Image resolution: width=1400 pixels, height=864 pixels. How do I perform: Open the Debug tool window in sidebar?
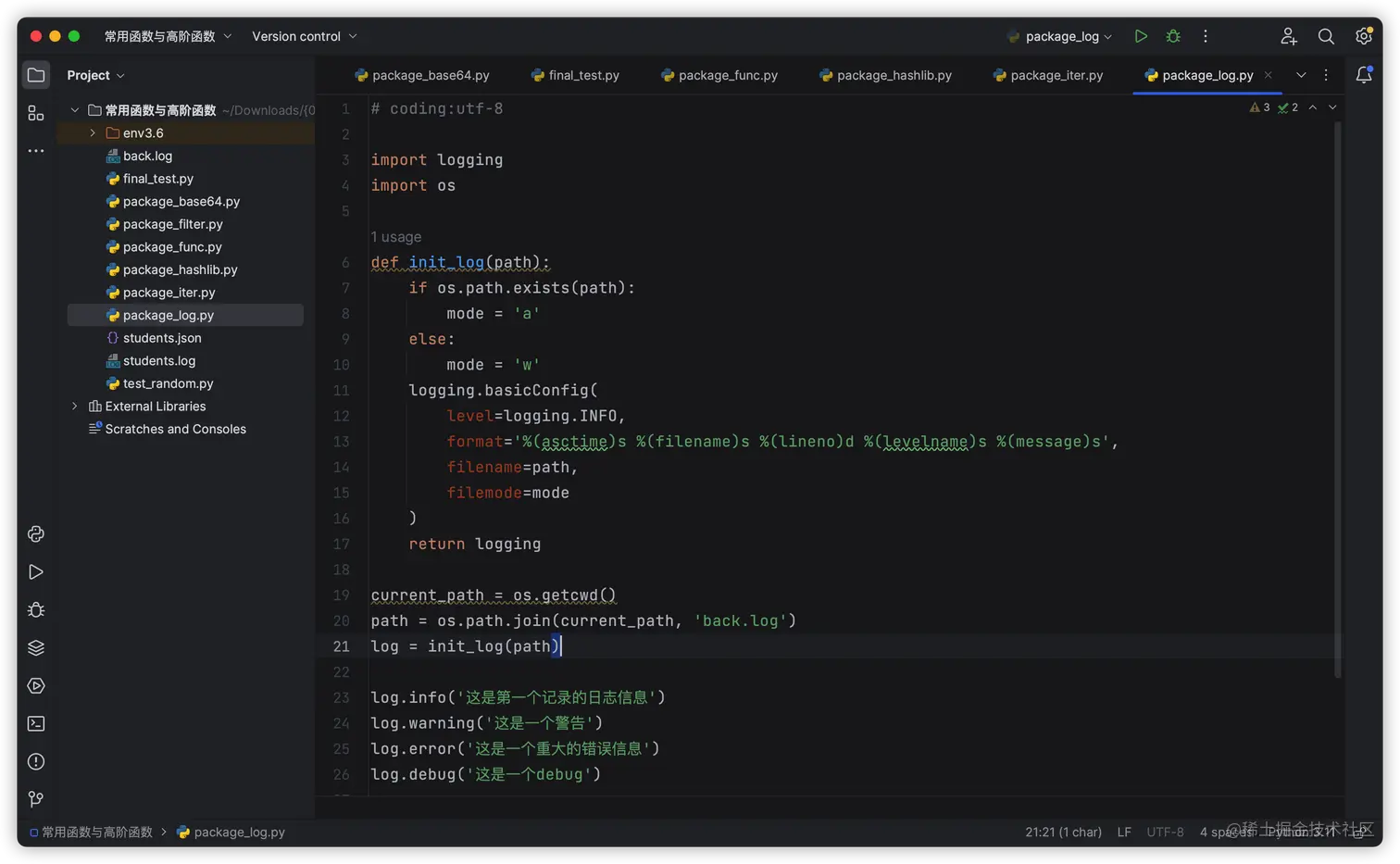[36, 610]
